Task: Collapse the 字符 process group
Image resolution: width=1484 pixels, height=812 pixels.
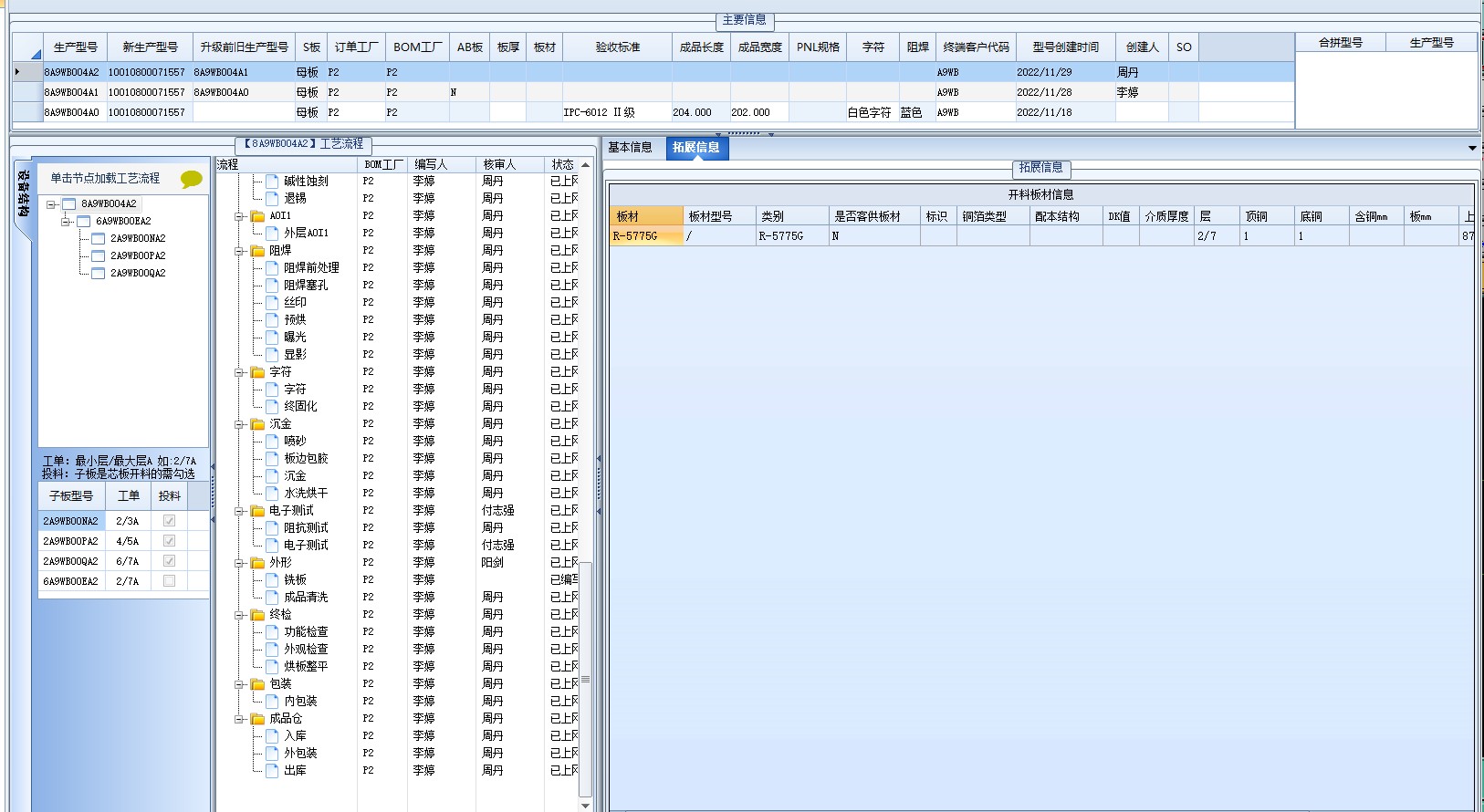Action: [240, 372]
